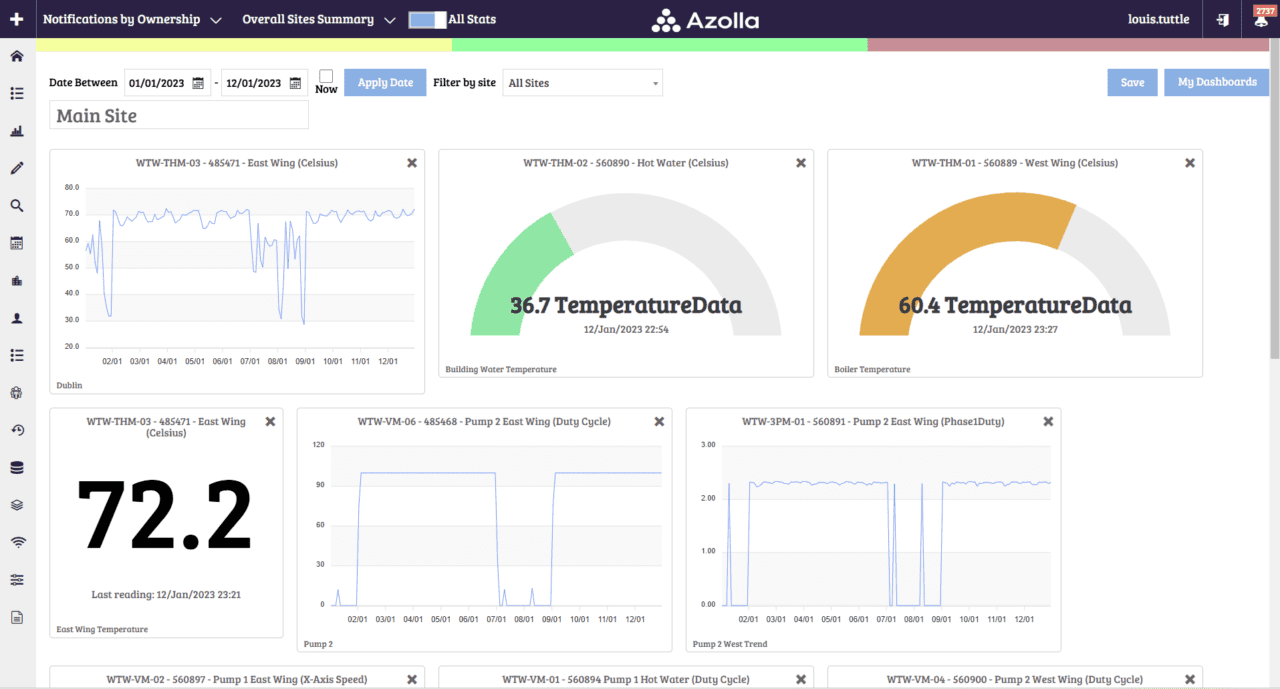This screenshot has height=689, width=1280.
Task: Open the search tool from the sidebar
Action: pos(16,205)
